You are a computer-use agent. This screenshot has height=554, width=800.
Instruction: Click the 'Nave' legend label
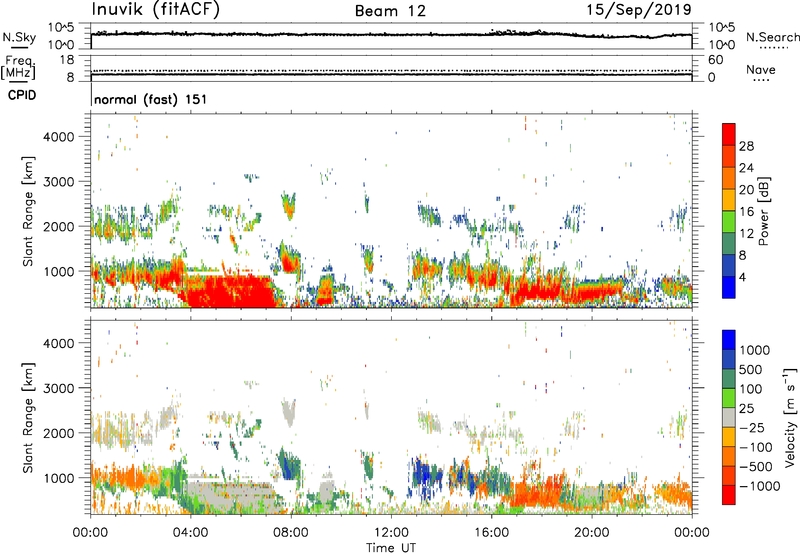(x=761, y=70)
